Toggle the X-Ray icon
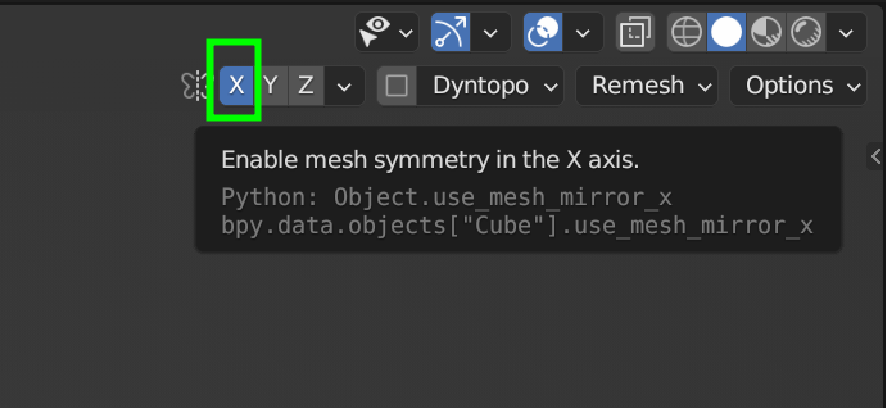Viewport: 886px width, 408px height. (x=634, y=33)
